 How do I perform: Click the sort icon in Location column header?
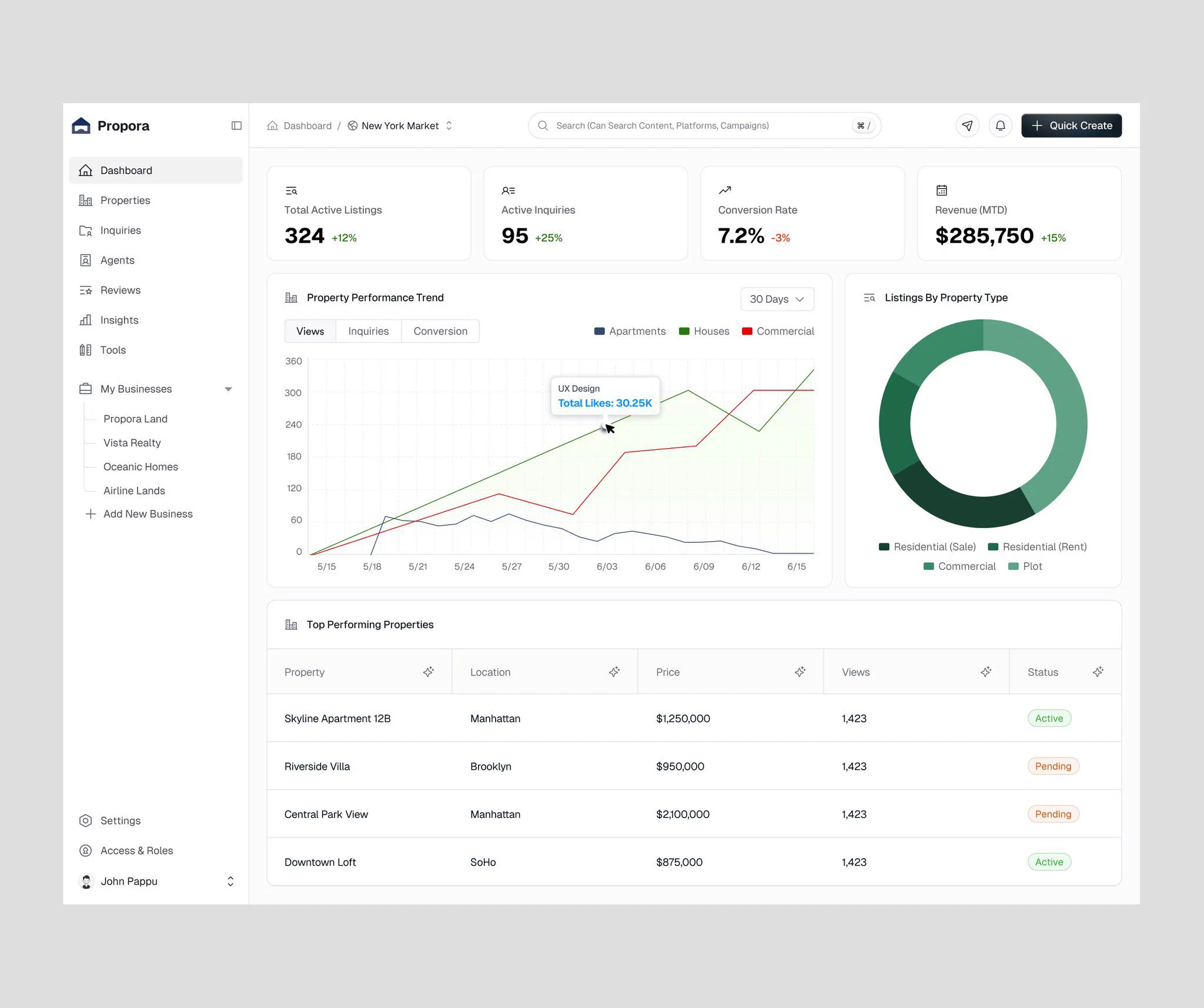tap(614, 672)
